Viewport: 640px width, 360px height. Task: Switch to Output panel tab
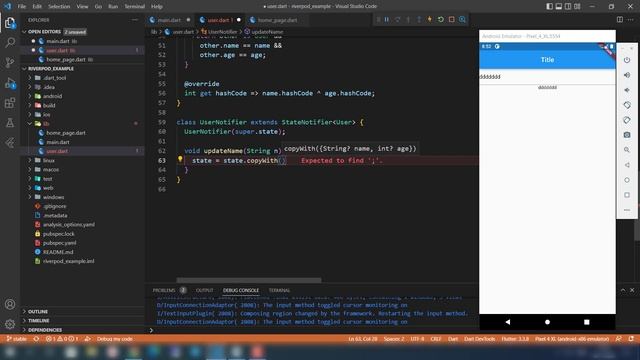click(x=204, y=290)
